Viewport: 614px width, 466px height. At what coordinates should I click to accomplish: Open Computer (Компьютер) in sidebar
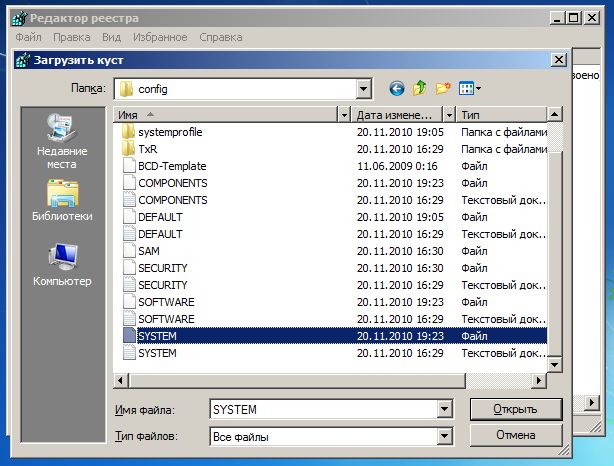click(62, 265)
